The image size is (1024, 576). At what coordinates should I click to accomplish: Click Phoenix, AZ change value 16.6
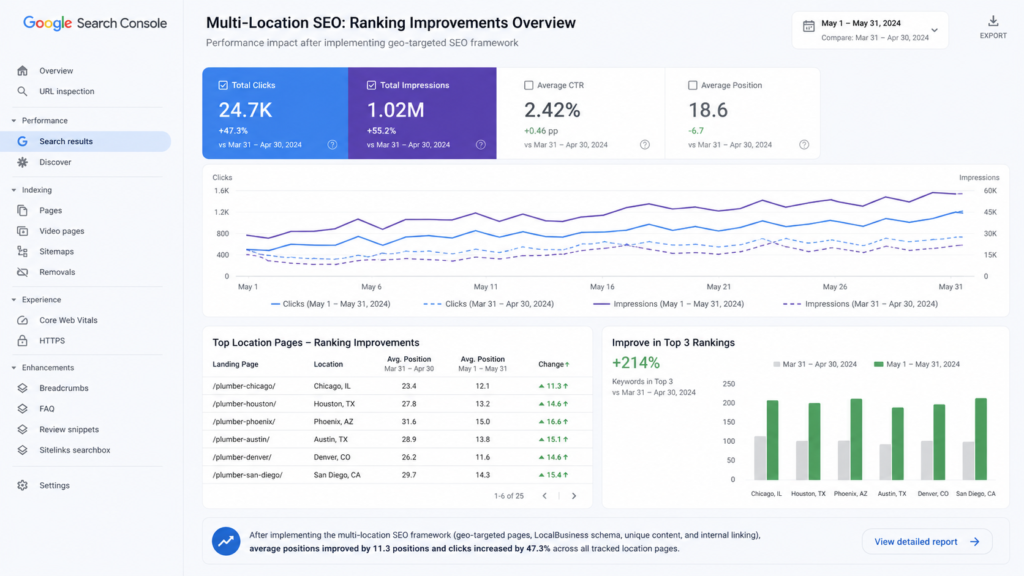(553, 422)
